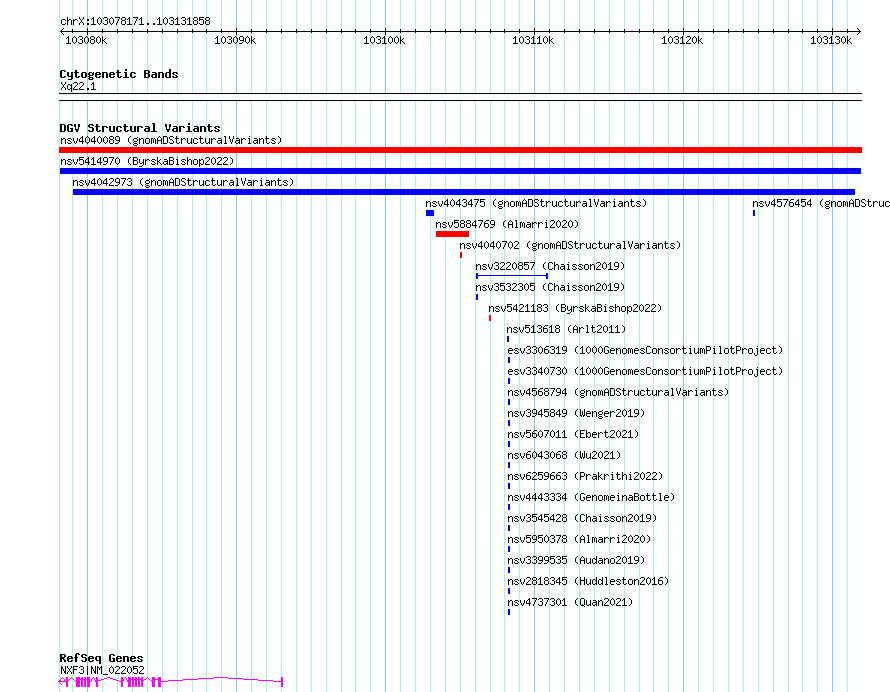Screen dimensions: 890x692
Task: Open nsv4576454 variant label
Action: (821, 203)
